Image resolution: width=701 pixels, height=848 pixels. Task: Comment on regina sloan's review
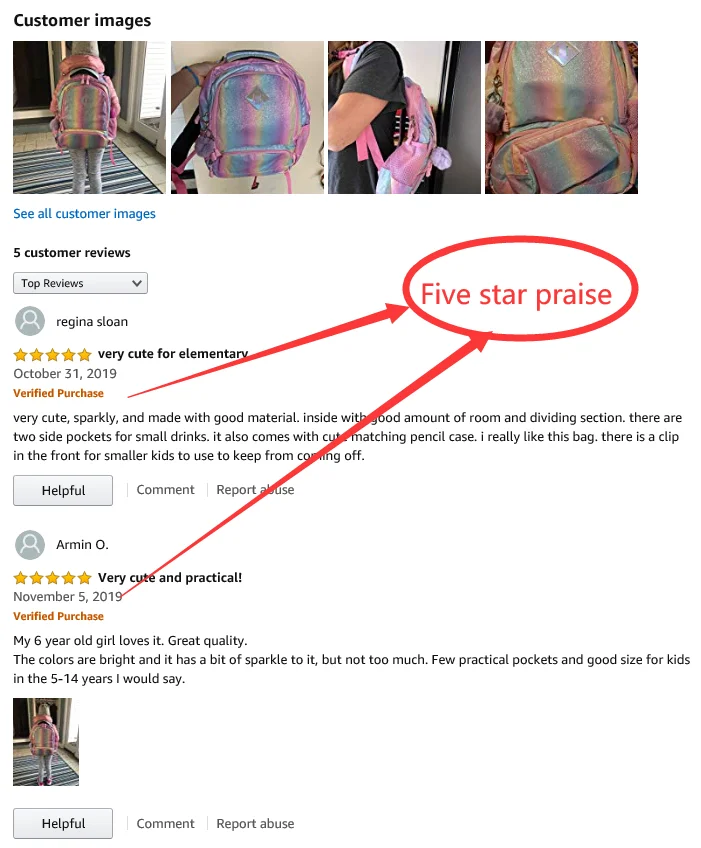[x=165, y=489]
